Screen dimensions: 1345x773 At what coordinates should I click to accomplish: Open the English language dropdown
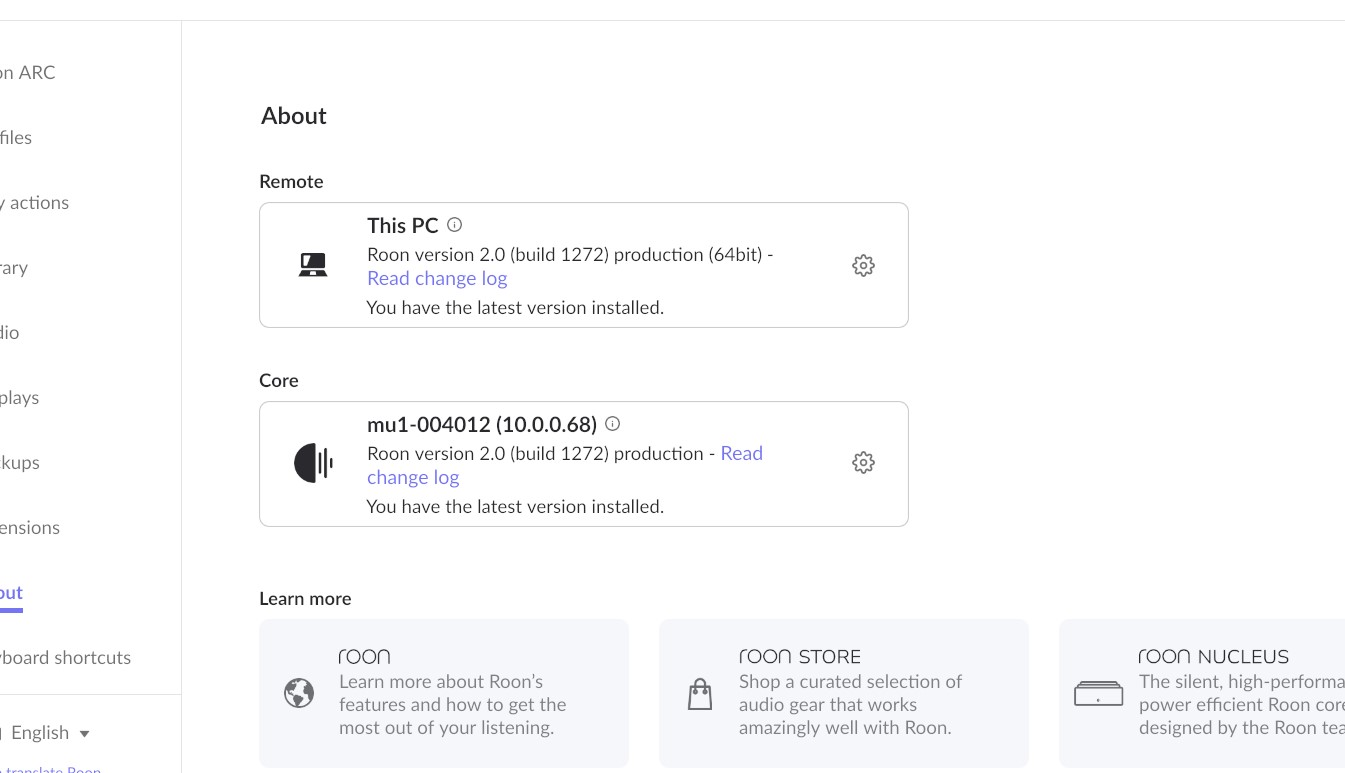tap(50, 733)
